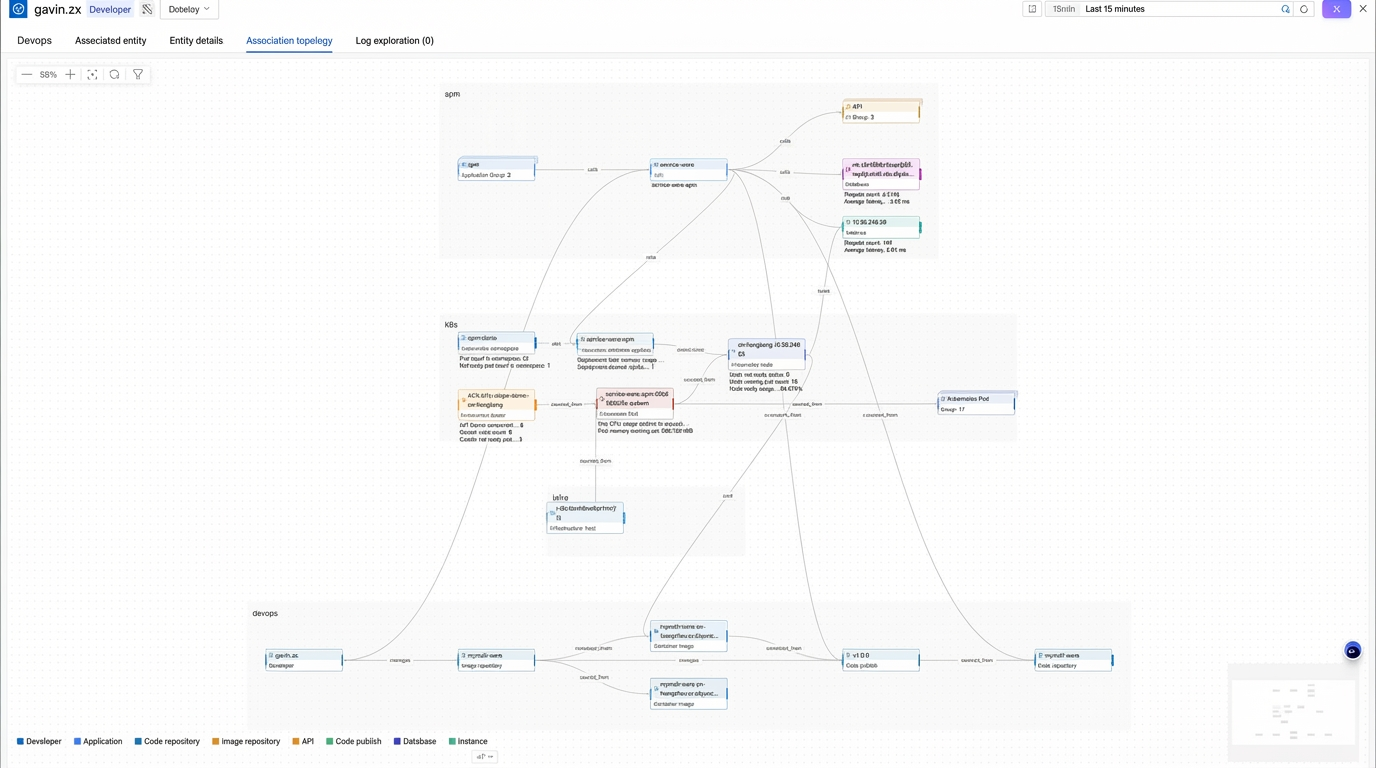Fit the topology to view
The image size is (1376, 768).
pos(92,75)
